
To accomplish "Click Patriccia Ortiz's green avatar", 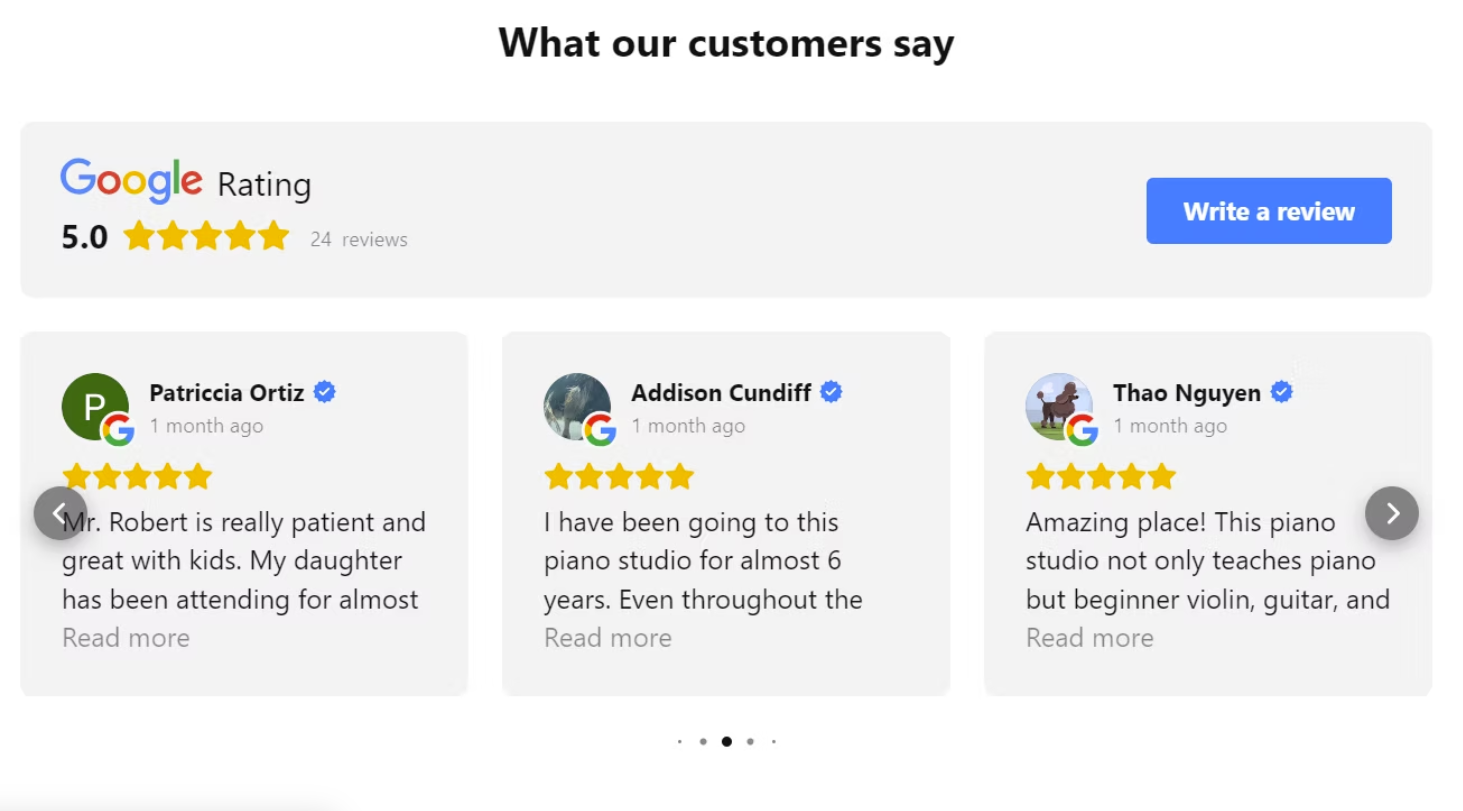I will (x=95, y=406).
